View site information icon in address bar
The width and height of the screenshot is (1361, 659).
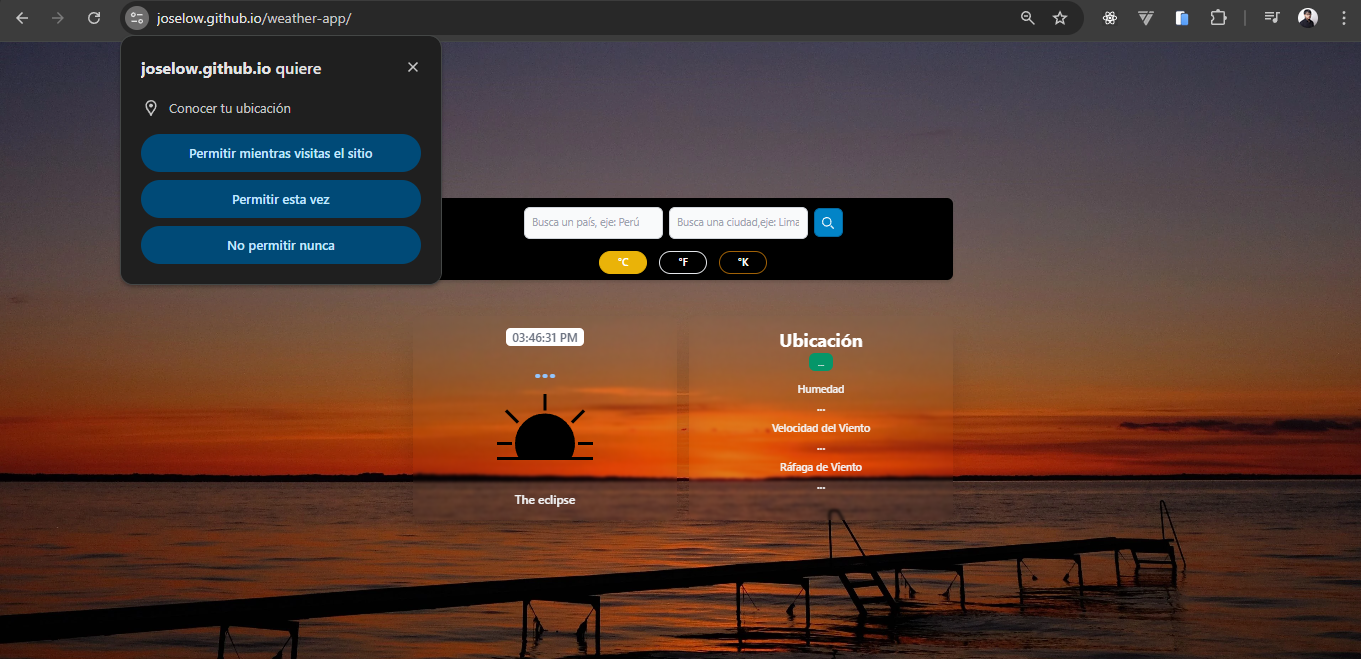tap(137, 18)
